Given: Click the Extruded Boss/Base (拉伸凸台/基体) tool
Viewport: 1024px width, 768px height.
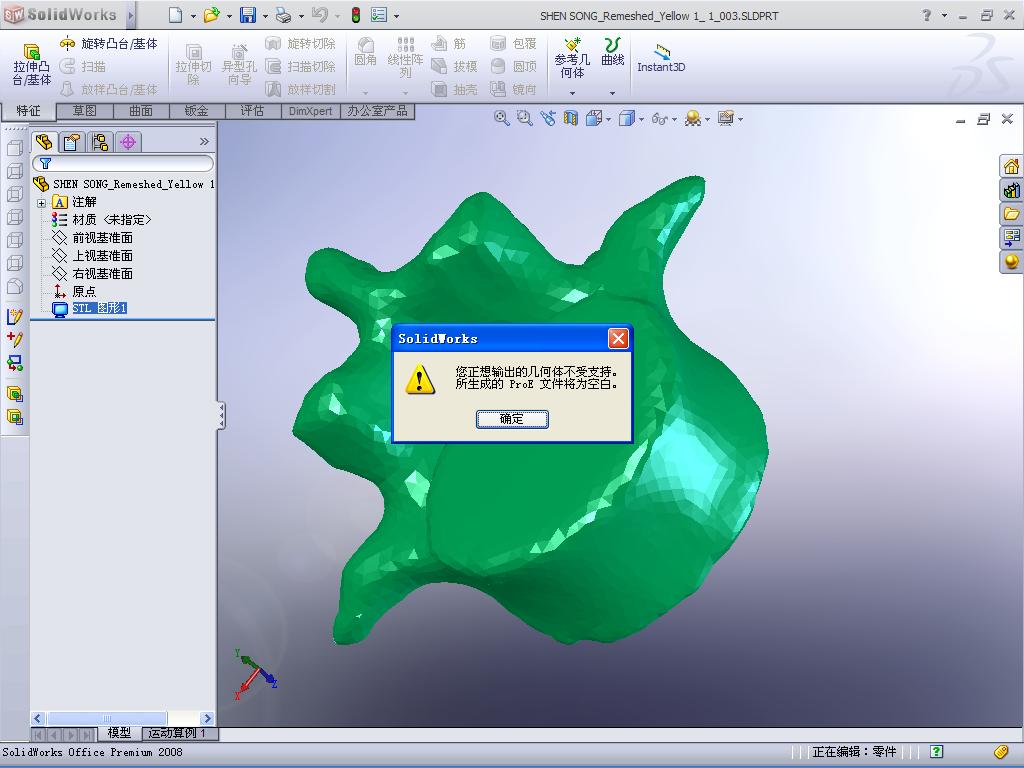Looking at the screenshot, I should click(31, 64).
